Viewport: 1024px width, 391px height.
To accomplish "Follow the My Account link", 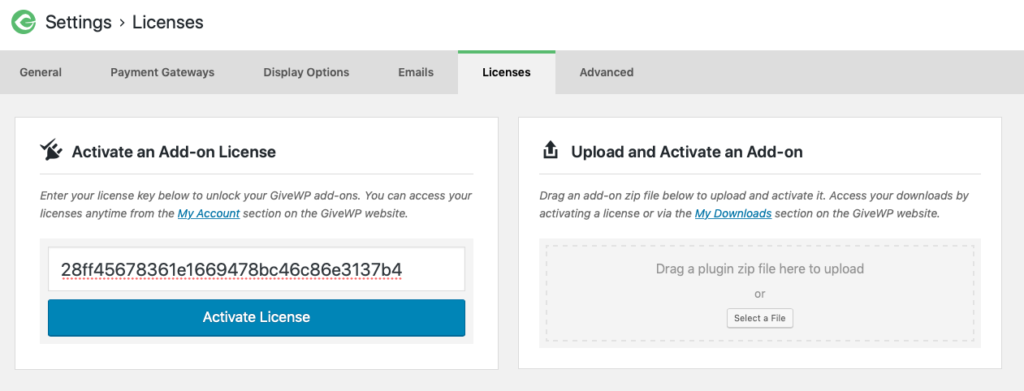I will point(208,214).
